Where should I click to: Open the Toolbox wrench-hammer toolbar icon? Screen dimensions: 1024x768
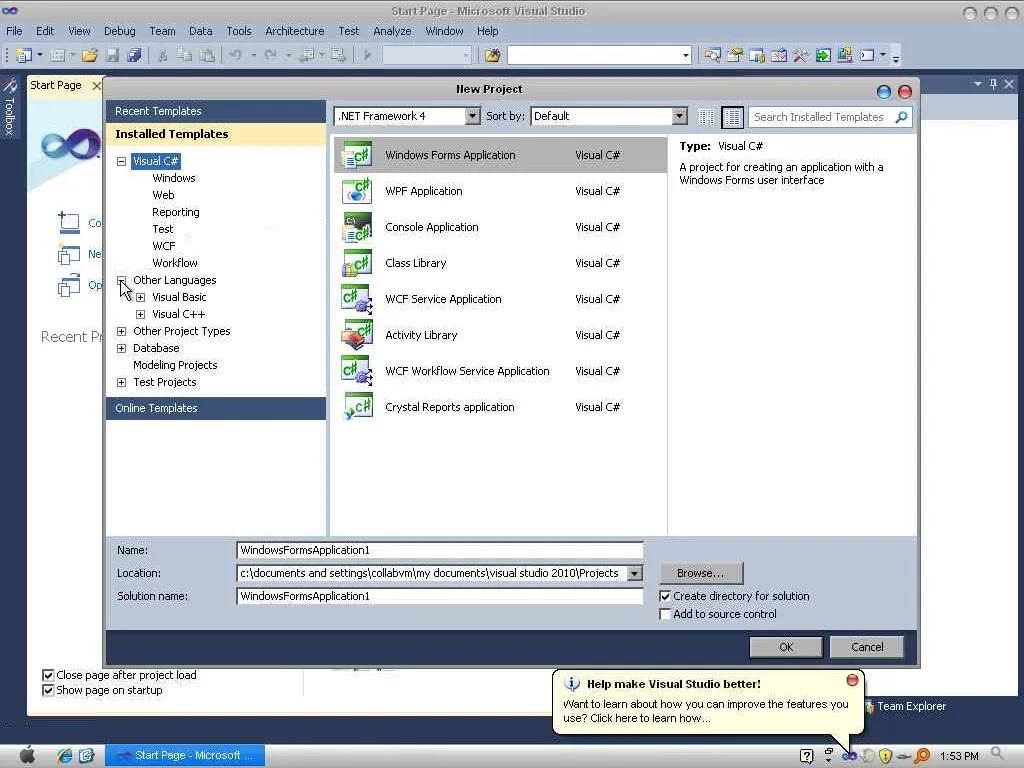(801, 56)
